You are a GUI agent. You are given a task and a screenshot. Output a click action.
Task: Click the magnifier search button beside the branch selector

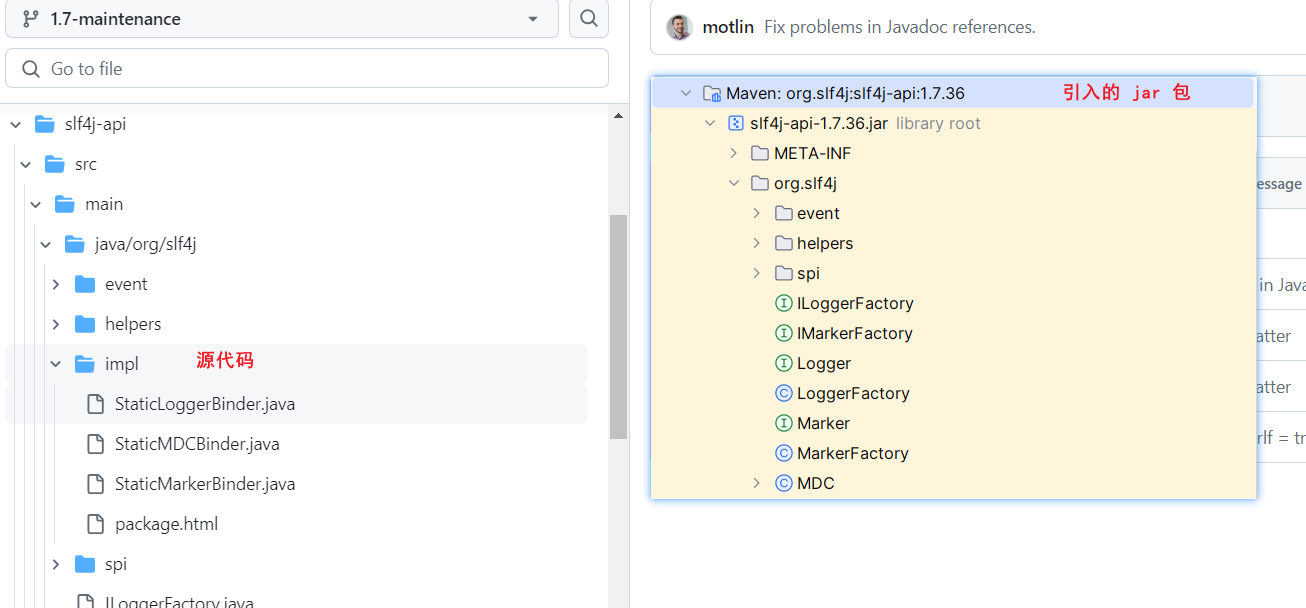coord(589,18)
